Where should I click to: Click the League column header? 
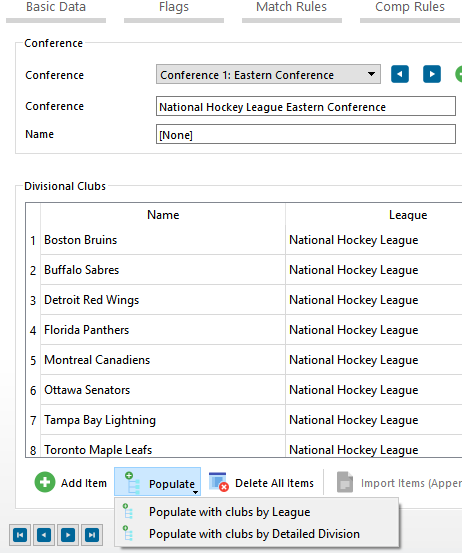(x=408, y=215)
